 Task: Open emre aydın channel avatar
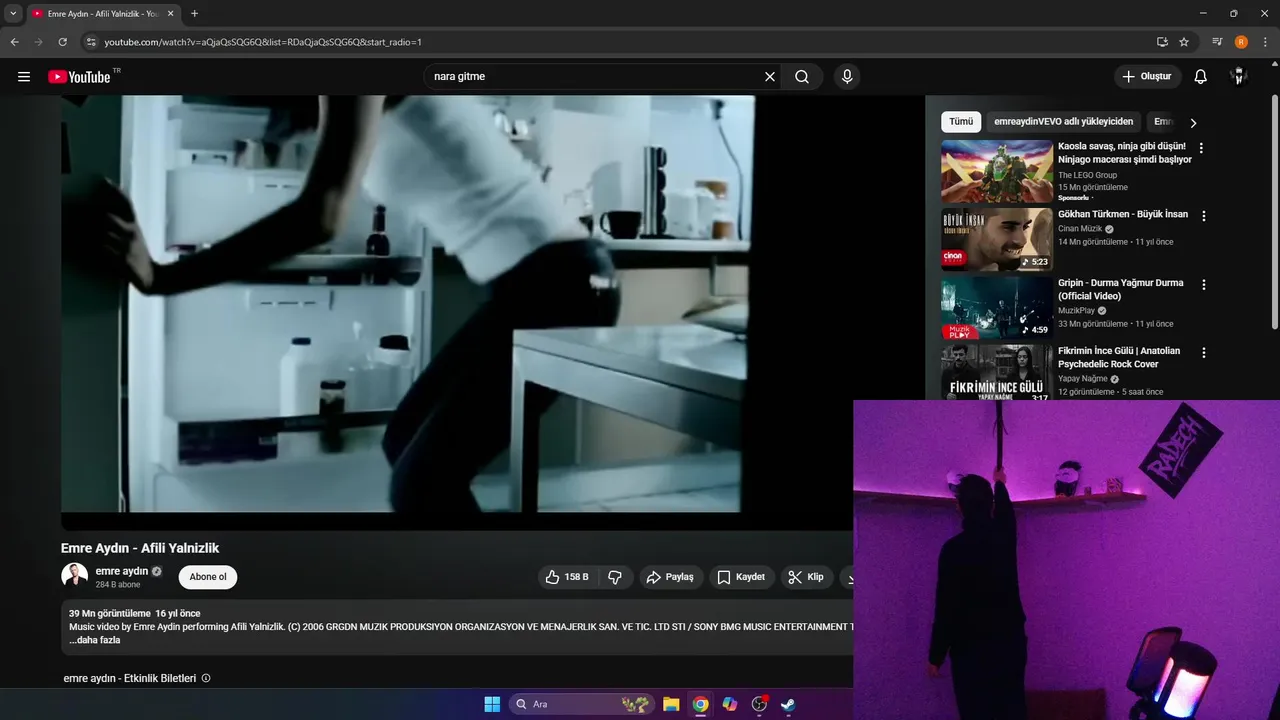75,576
